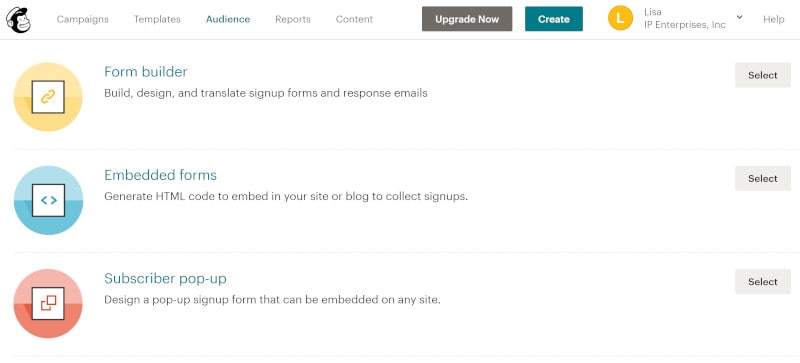Click the red Subscriber pop-up icon

pos(48,303)
